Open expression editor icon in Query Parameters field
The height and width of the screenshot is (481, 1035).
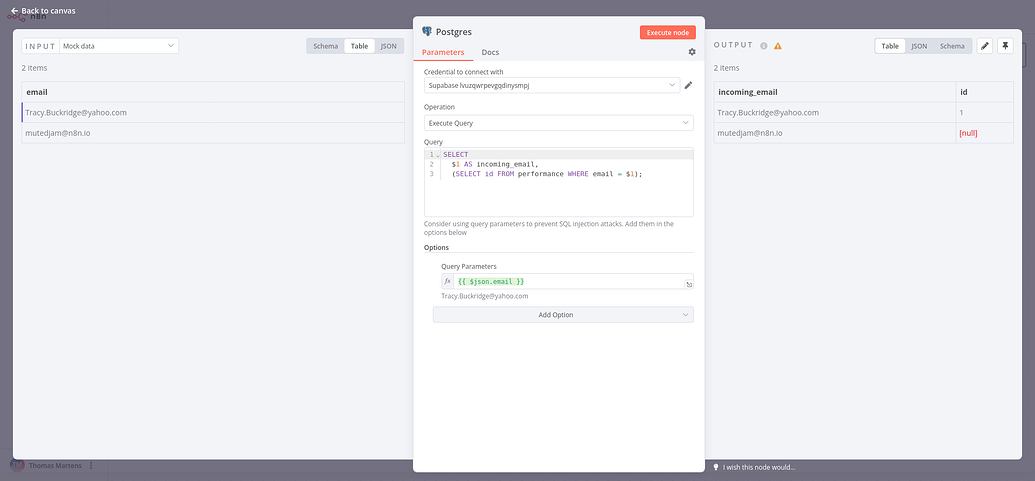[x=689, y=285]
